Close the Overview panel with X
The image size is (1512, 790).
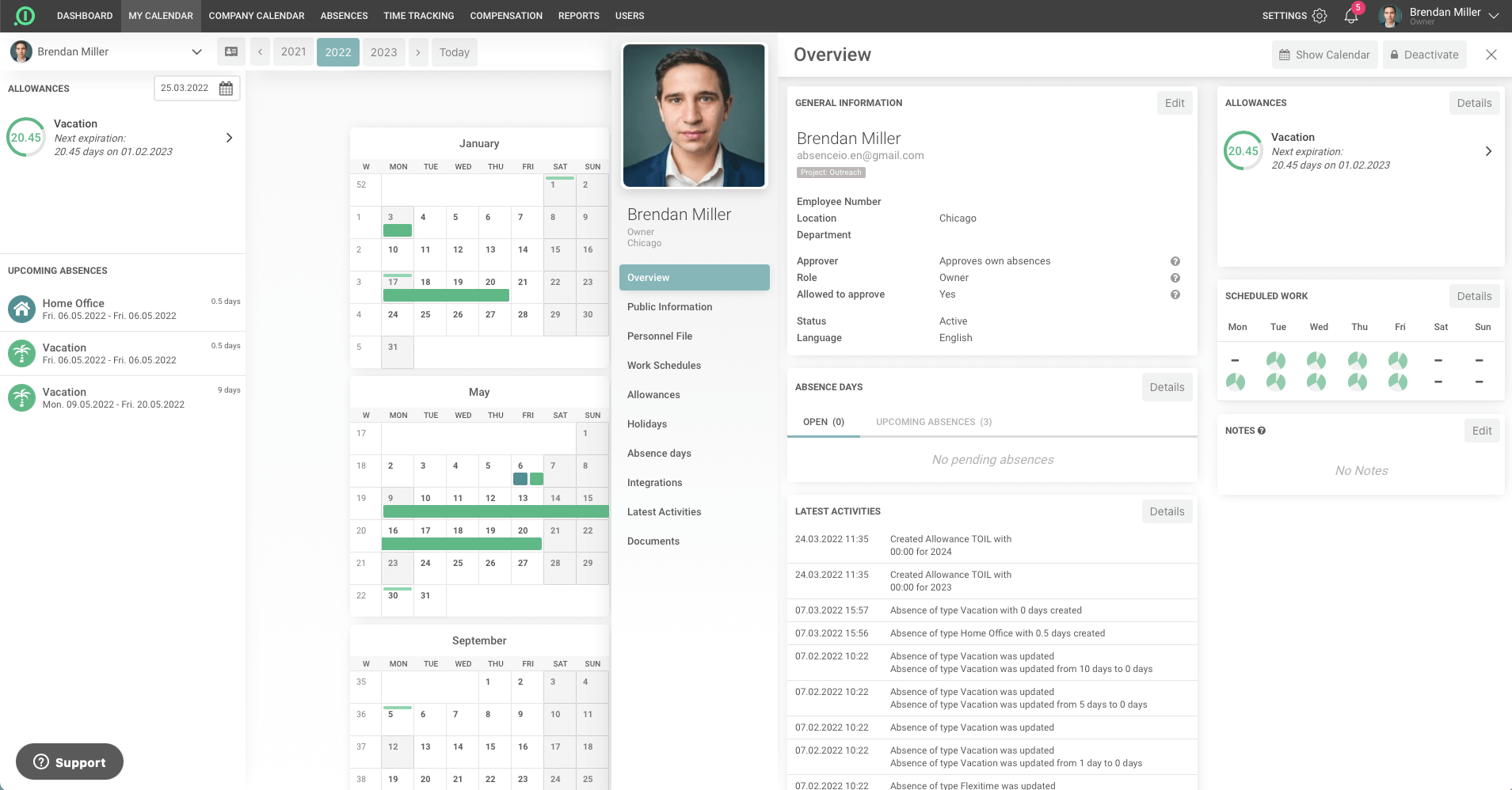pyautogui.click(x=1491, y=55)
